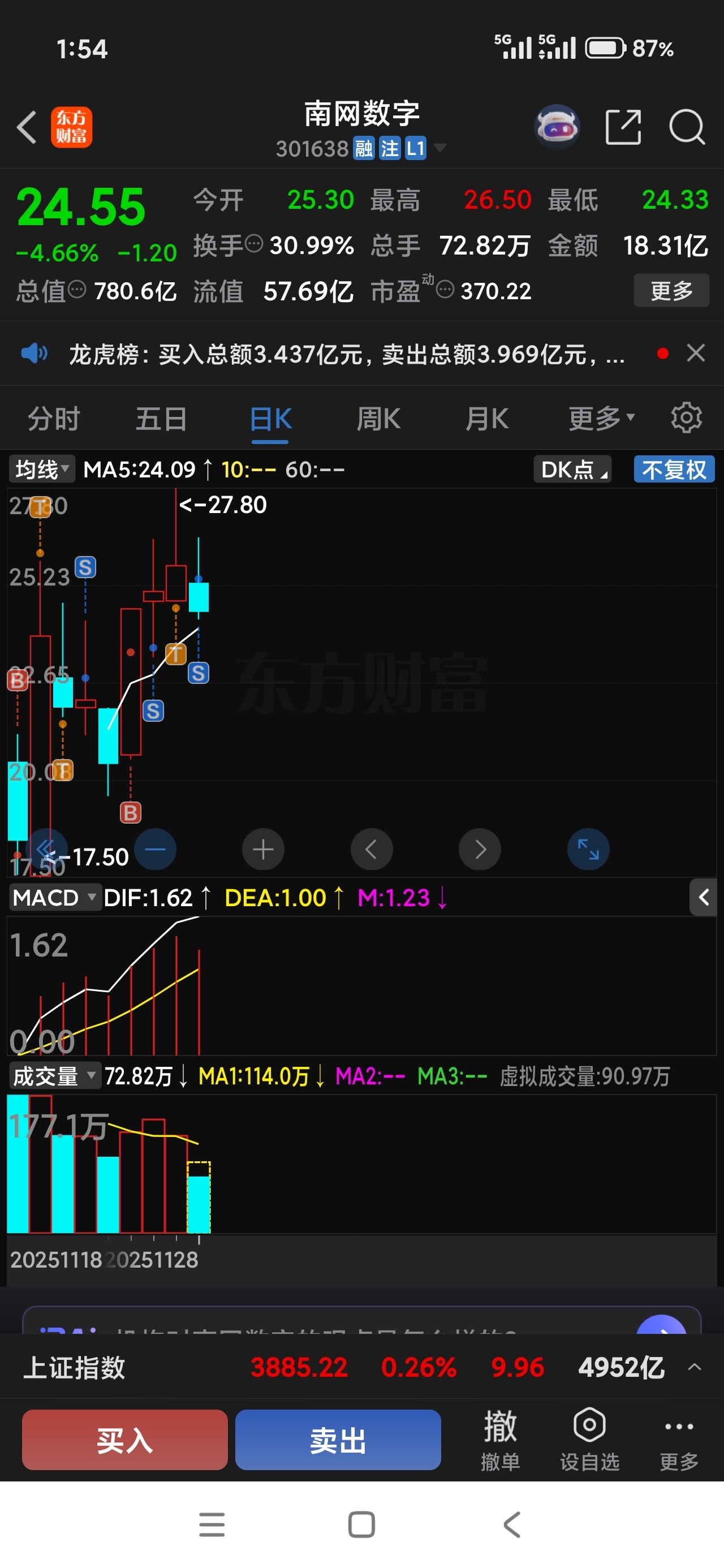Tap the S sell marker at top of chart
This screenshot has width=724, height=1568.
tap(85, 567)
